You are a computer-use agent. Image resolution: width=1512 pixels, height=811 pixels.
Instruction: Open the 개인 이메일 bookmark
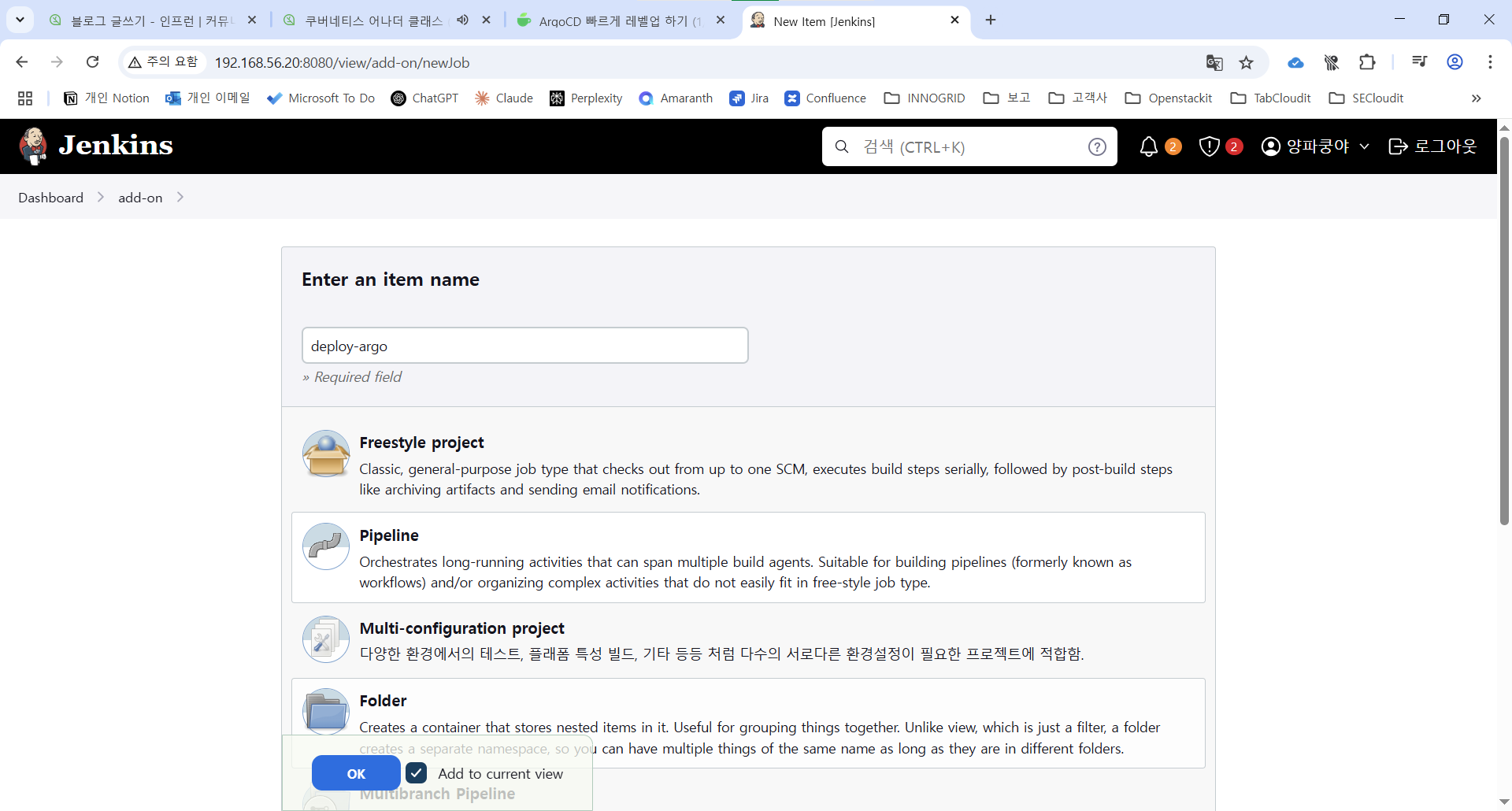(208, 98)
